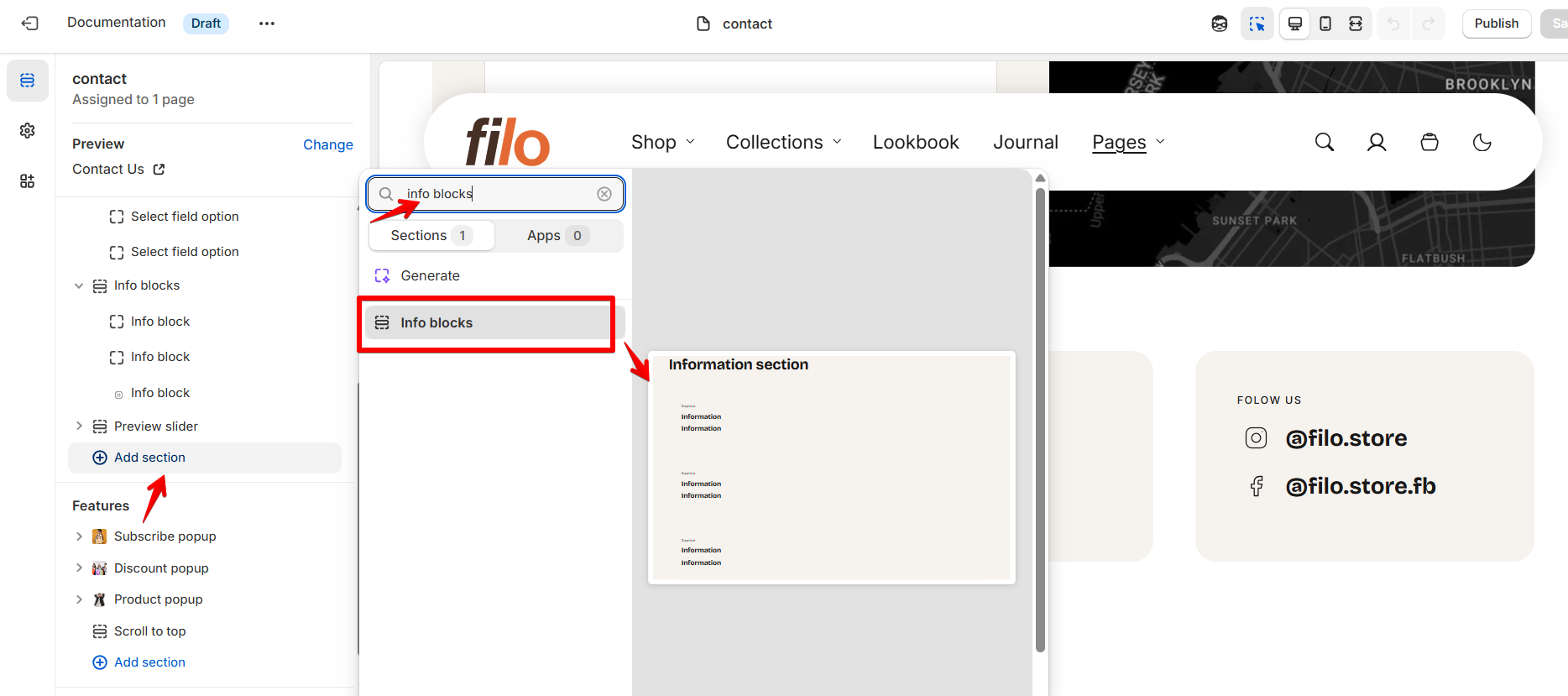Expand the Preview slider section chevron
This screenshot has height=696, width=1568.
click(79, 426)
